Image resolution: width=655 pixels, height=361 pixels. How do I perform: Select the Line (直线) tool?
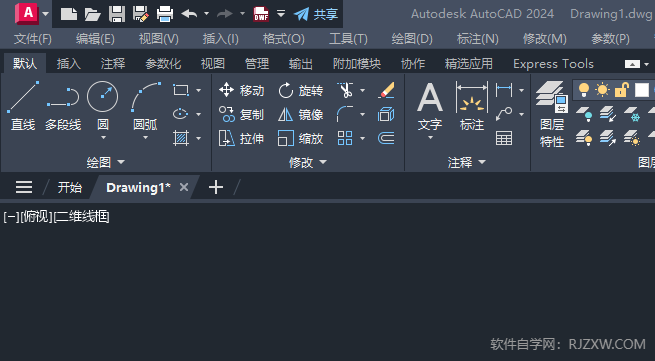click(23, 105)
